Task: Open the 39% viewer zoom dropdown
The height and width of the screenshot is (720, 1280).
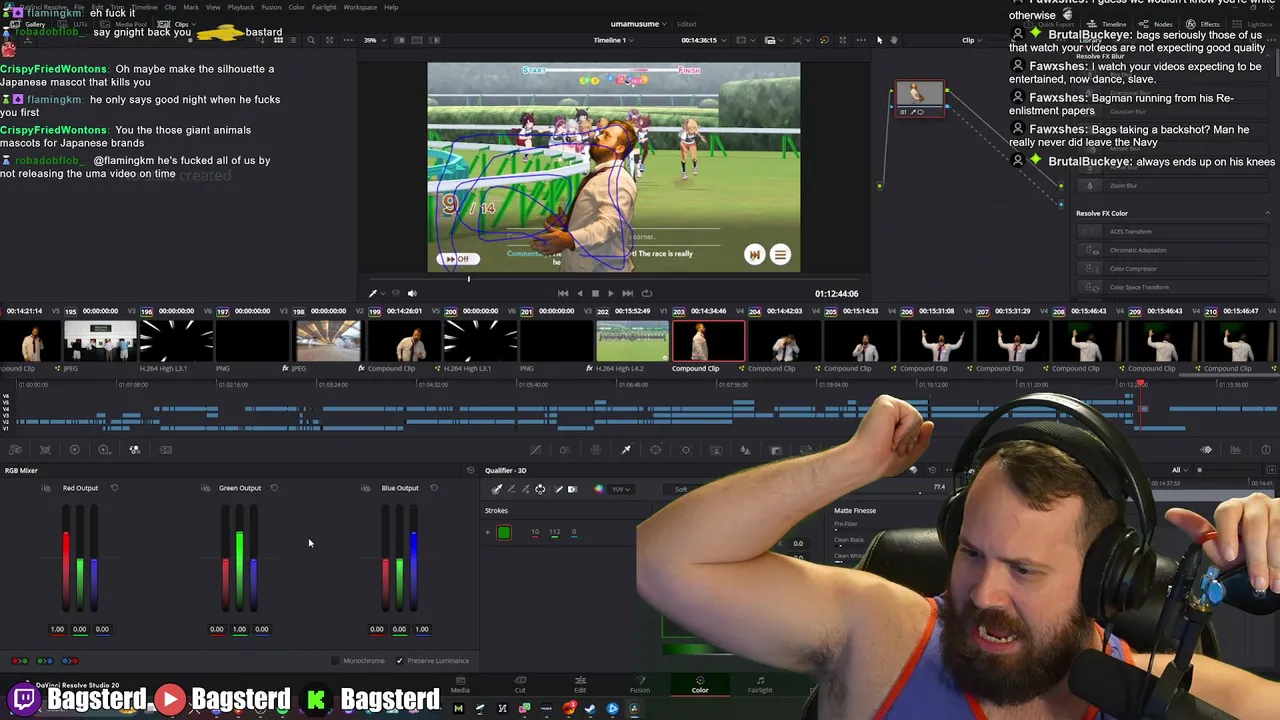Action: click(x=374, y=40)
